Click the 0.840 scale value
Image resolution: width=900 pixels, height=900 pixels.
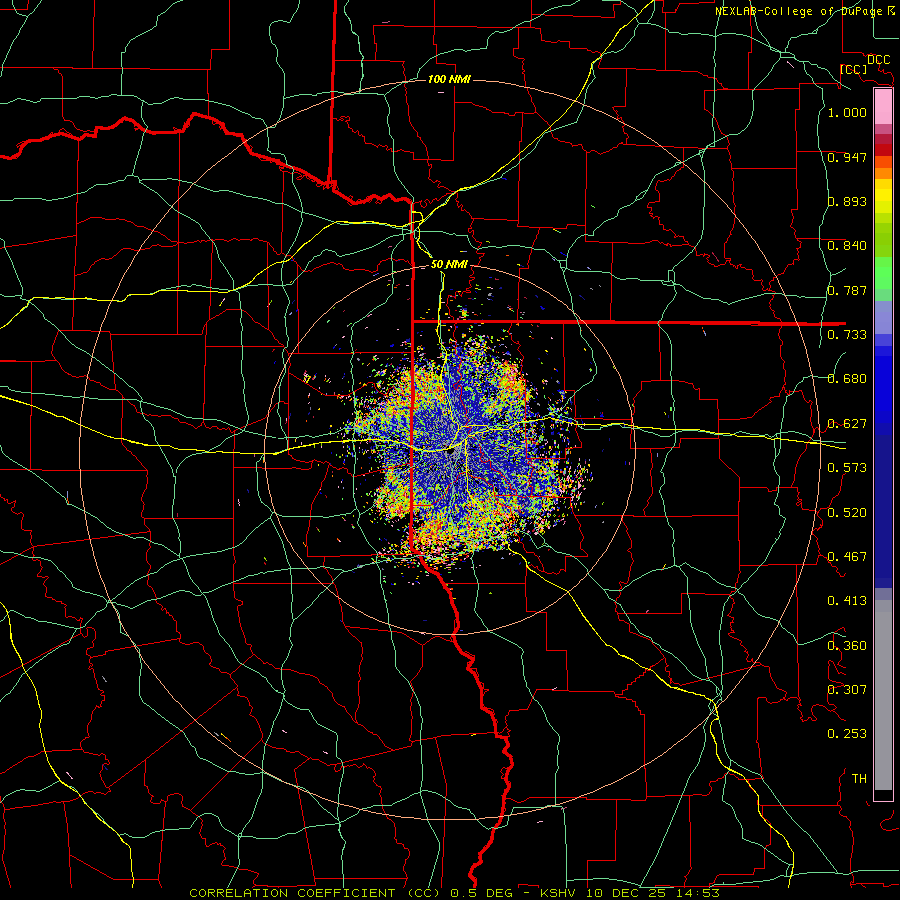pos(847,246)
